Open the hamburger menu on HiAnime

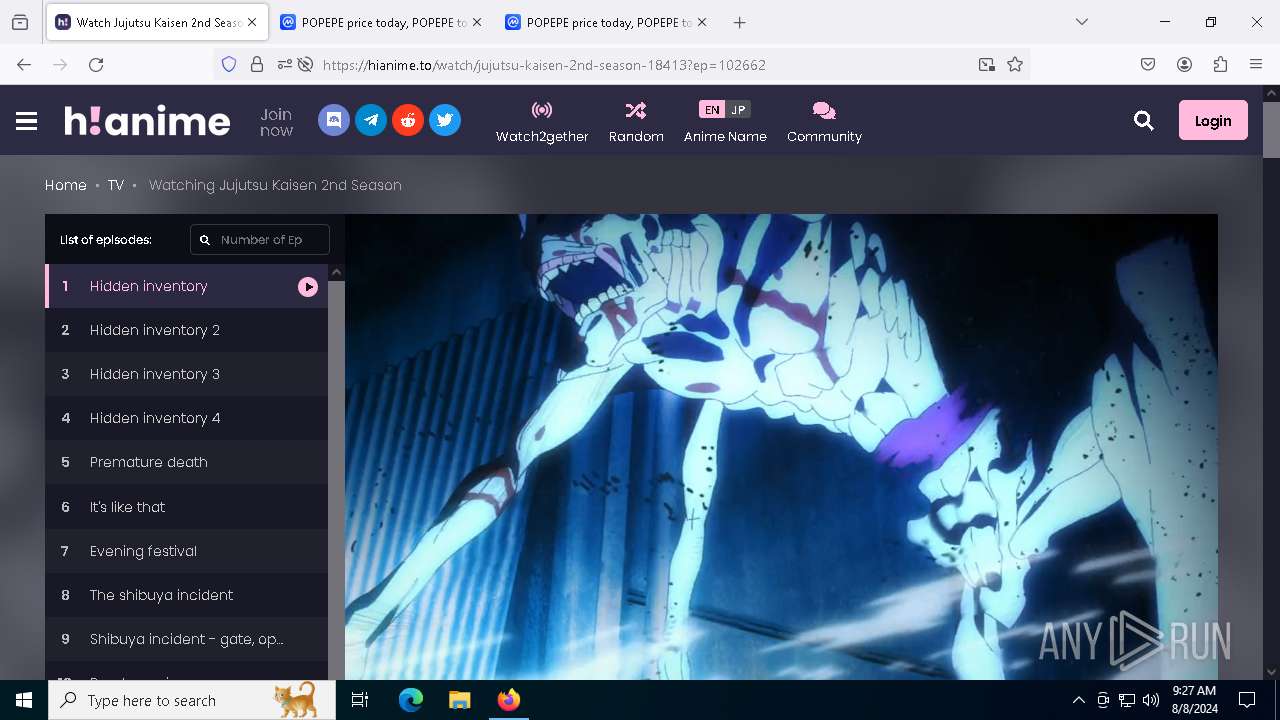[x=27, y=121]
